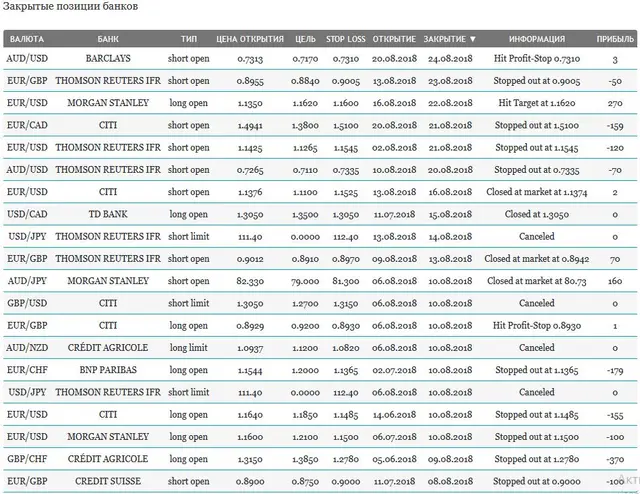The image size is (640, 494).
Task: Sort by the ОТКРЫТИЕ column header
Action: pyautogui.click(x=394, y=39)
